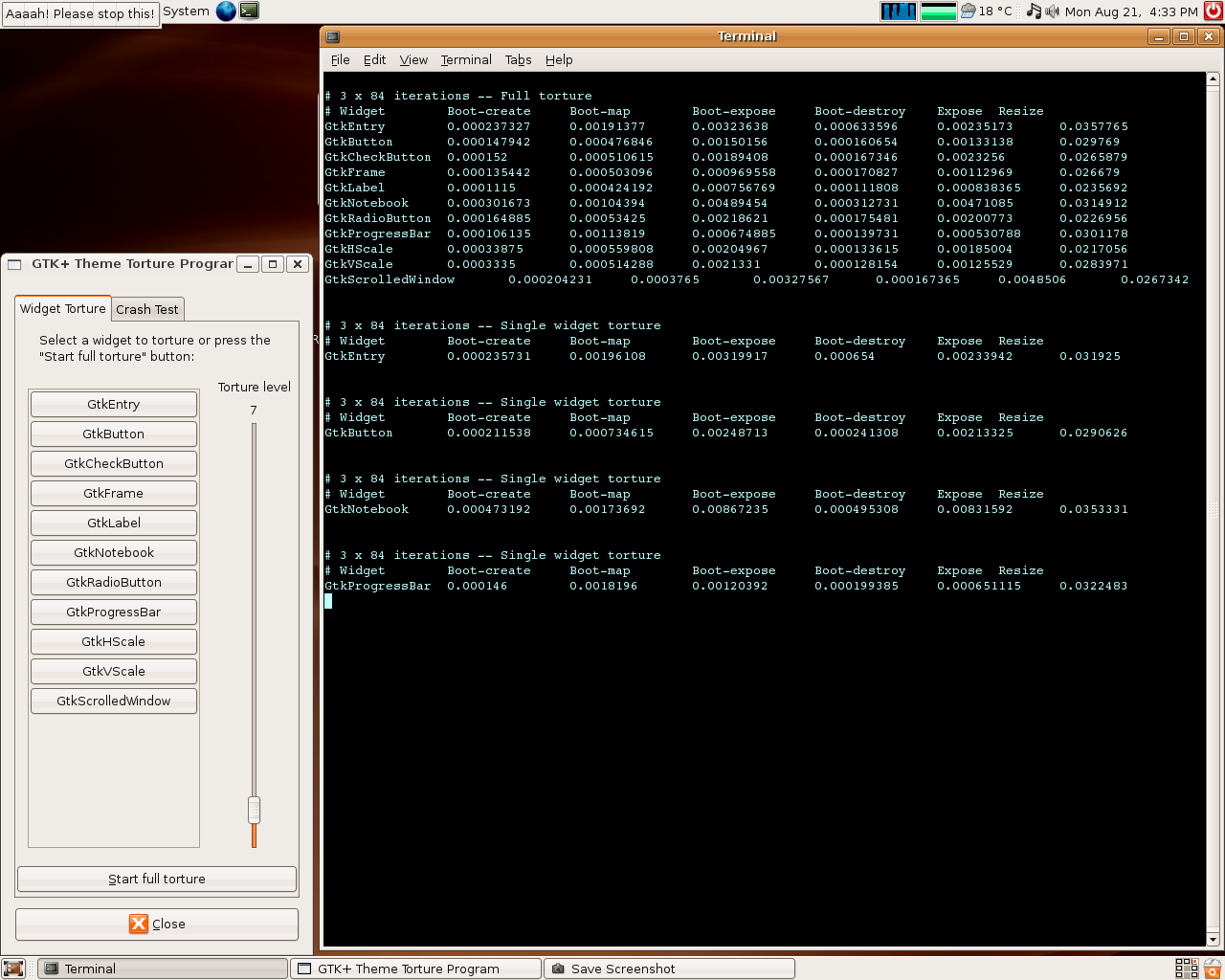The height and width of the screenshot is (980, 1225).
Task: Click the Terminal scrollbar down arrow
Action: (x=1214, y=939)
